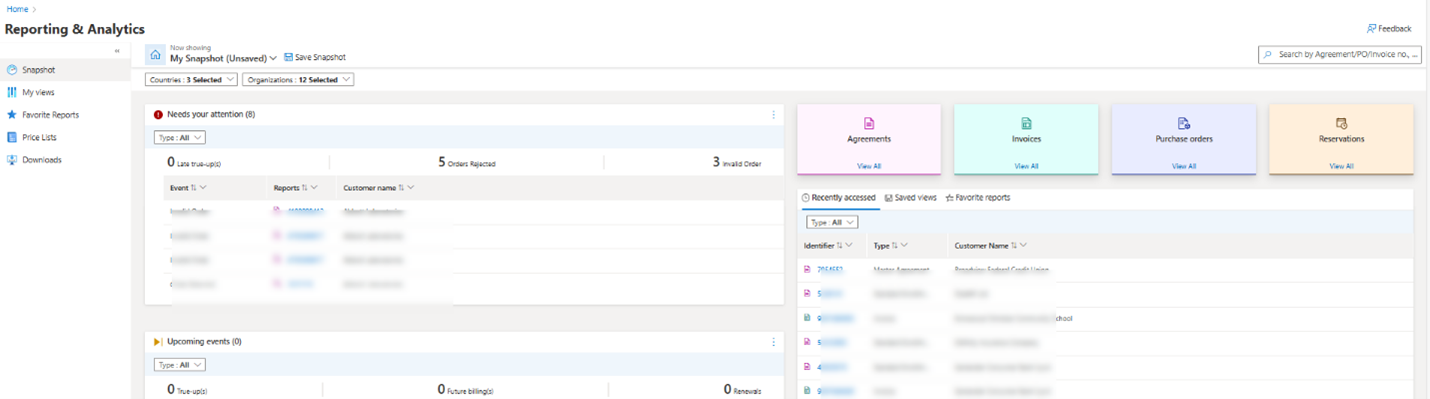Click the Feedback button
Viewport: 1430px width, 399px height.
coord(1388,29)
